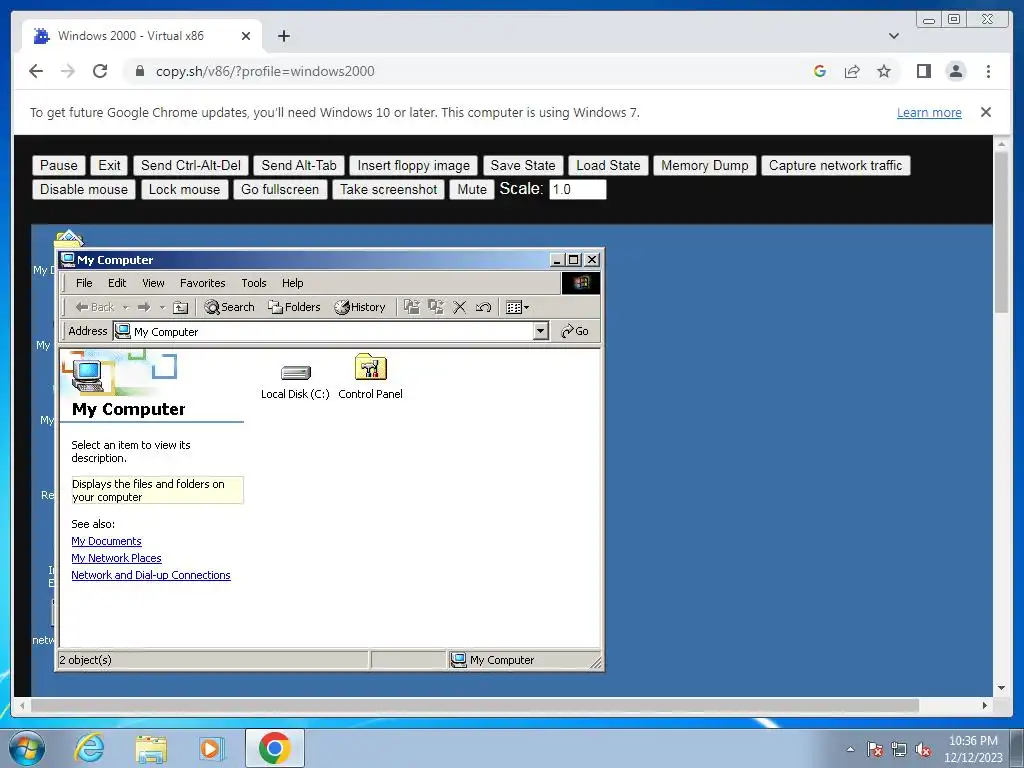Click the Chrome address bar URL
The width and height of the screenshot is (1024, 768).
(x=265, y=71)
